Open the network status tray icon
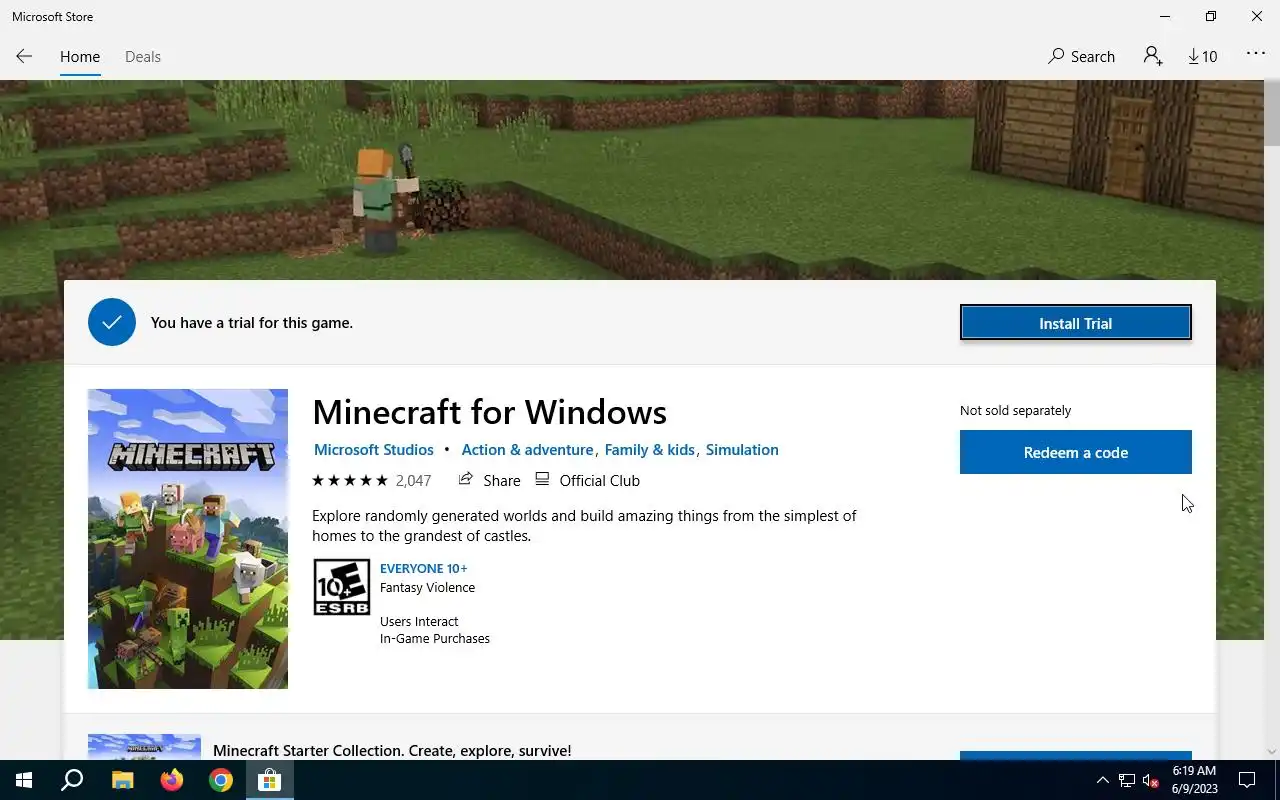Screen dimensions: 1280x800 pyautogui.click(x=1127, y=780)
